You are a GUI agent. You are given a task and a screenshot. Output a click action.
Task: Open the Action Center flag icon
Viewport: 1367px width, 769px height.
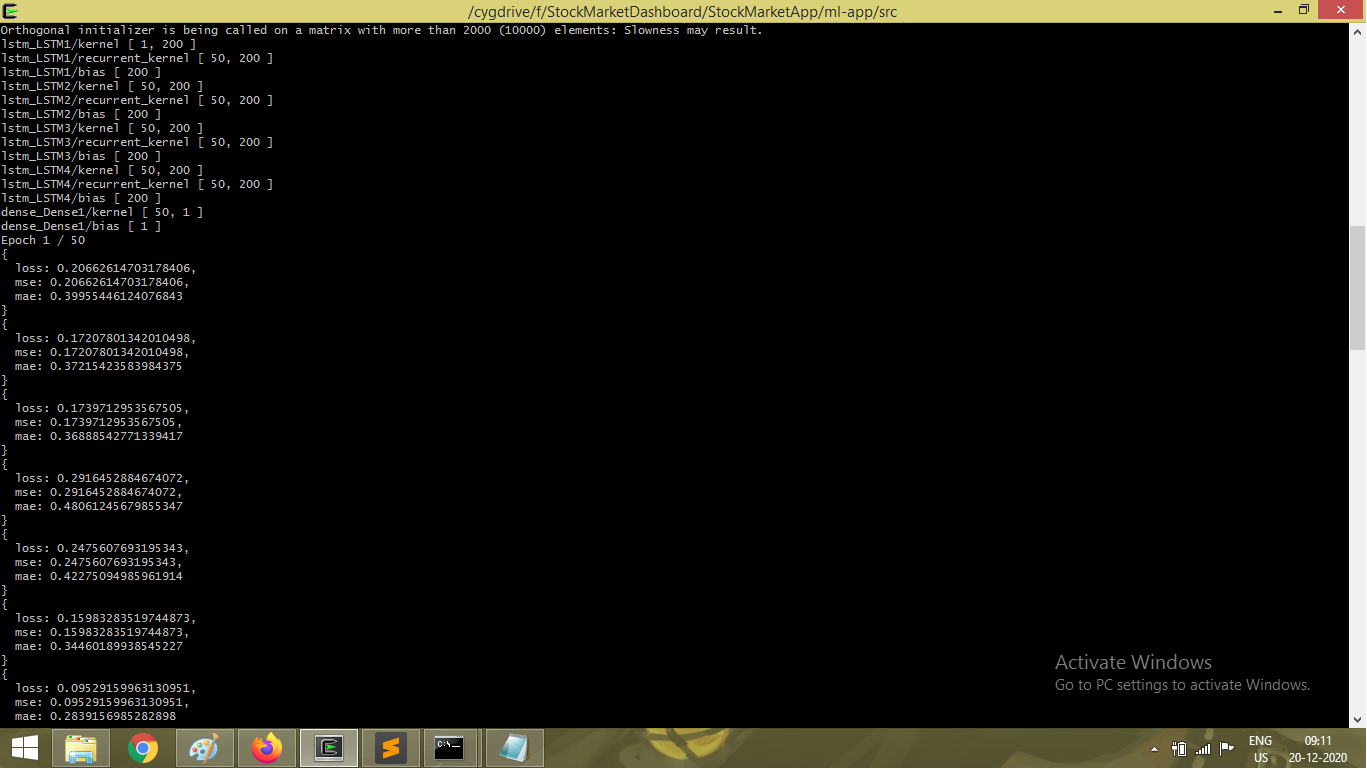[1227, 749]
